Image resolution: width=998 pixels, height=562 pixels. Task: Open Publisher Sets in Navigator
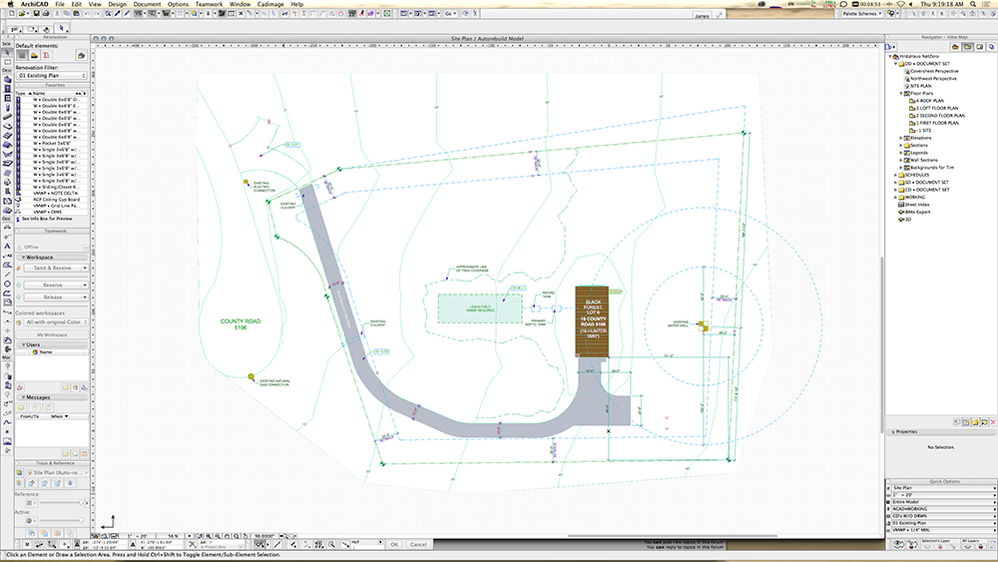tap(991, 46)
